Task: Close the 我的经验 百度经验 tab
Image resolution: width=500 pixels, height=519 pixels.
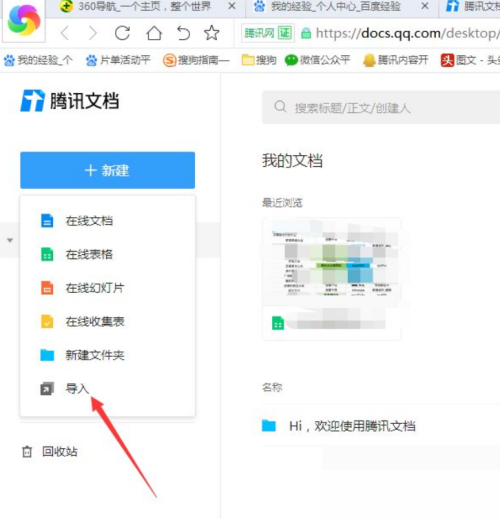Action: pyautogui.click(x=425, y=6)
